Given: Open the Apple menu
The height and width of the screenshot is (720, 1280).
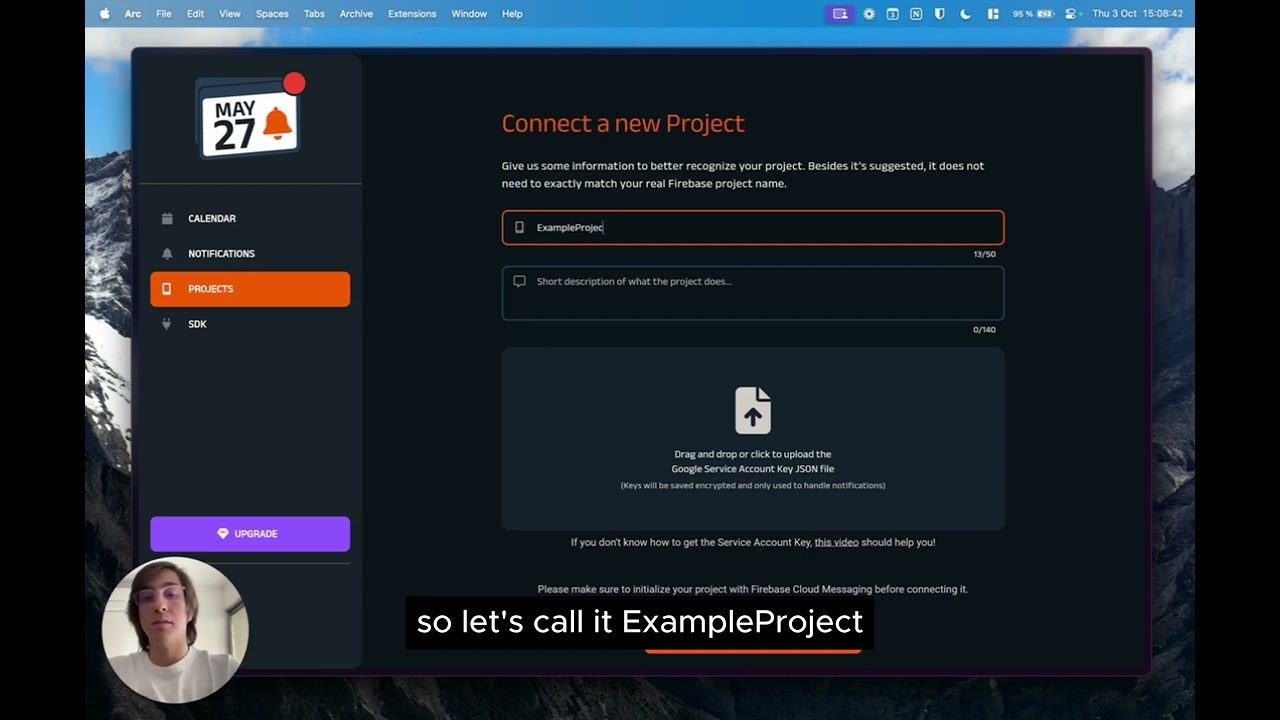Looking at the screenshot, I should point(105,14).
